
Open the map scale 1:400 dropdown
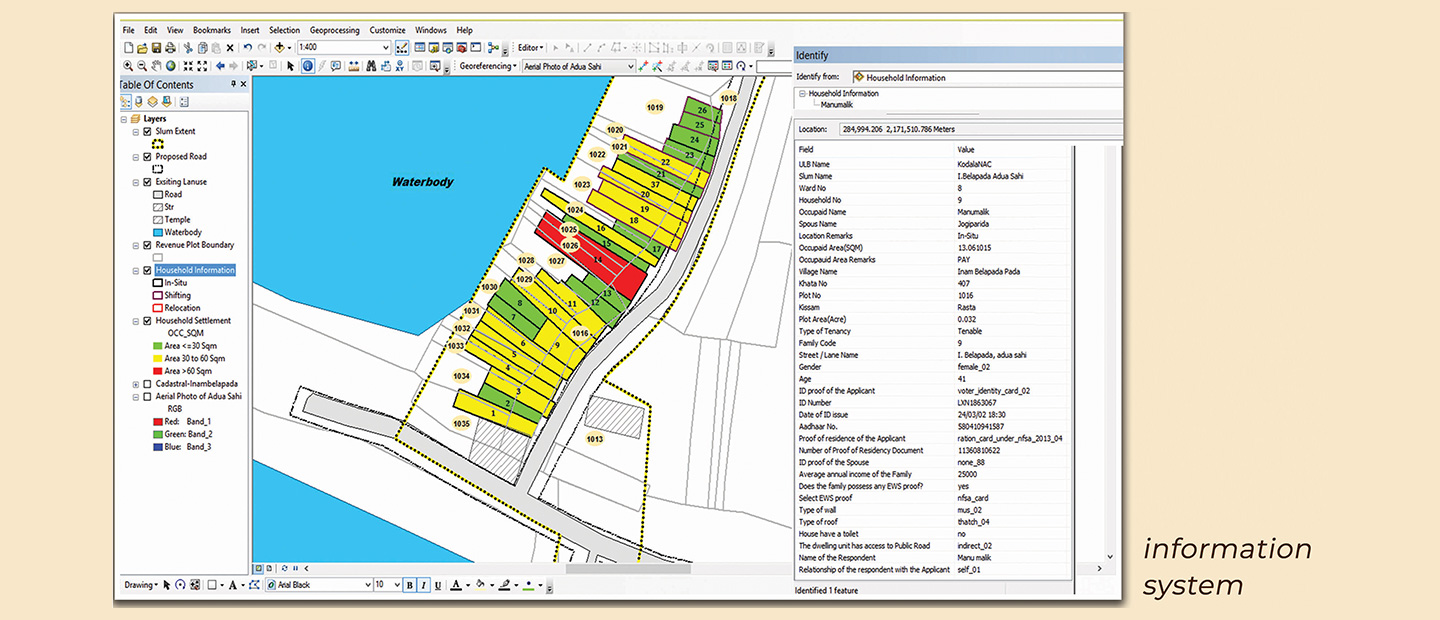pyautogui.click(x=386, y=48)
